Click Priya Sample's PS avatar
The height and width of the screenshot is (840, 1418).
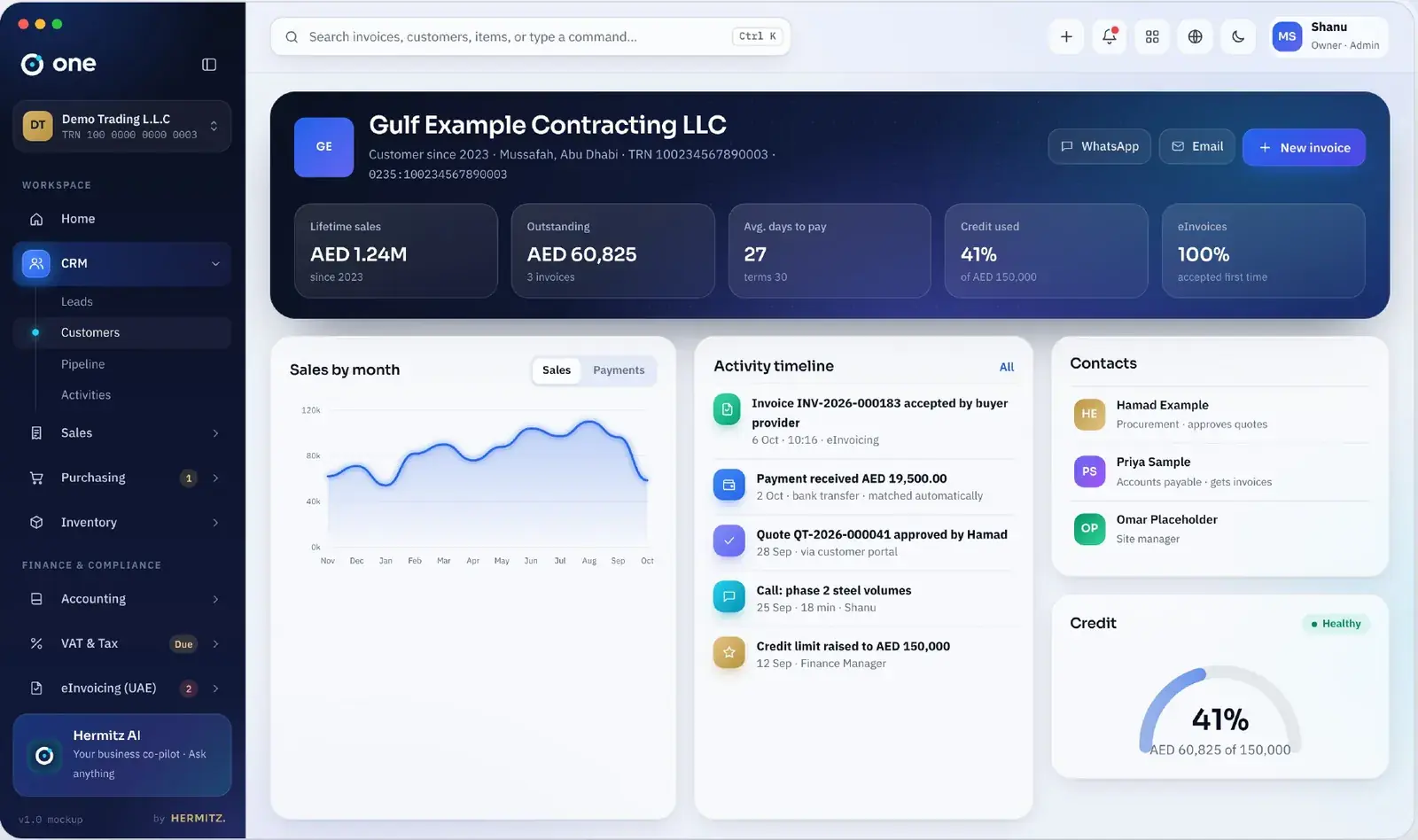point(1089,471)
